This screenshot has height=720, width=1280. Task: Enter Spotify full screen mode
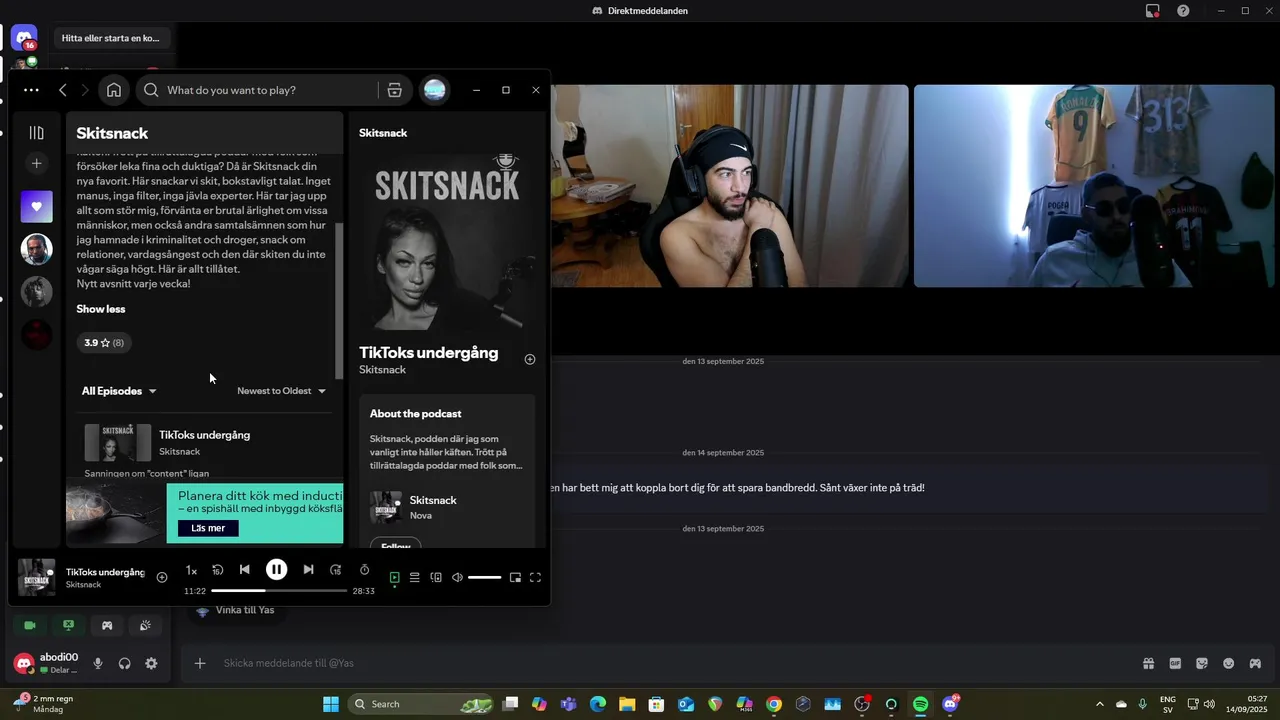[x=535, y=577]
